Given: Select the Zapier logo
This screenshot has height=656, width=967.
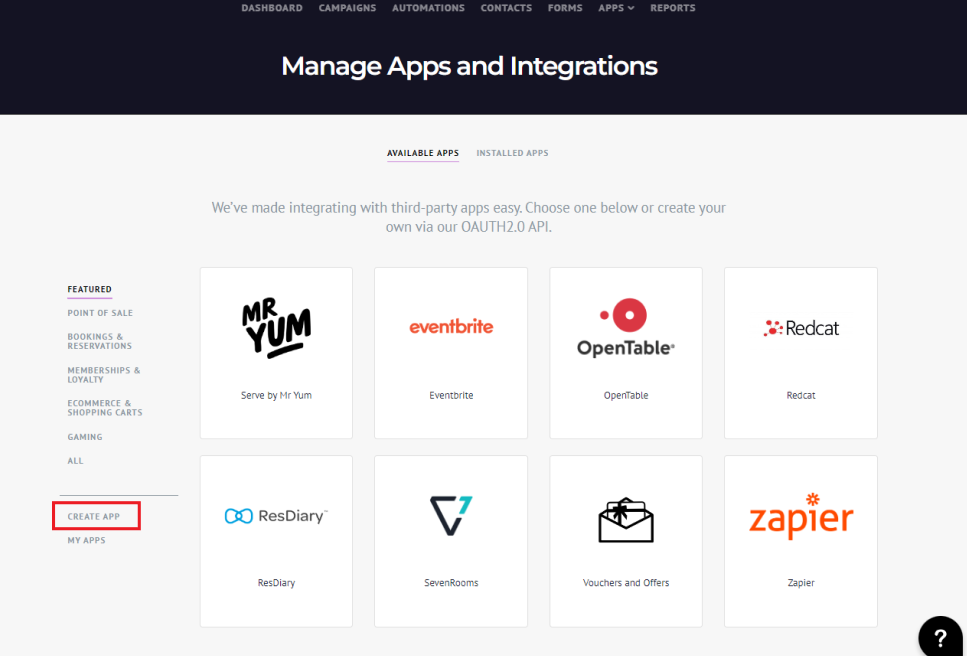Looking at the screenshot, I should pos(801,517).
